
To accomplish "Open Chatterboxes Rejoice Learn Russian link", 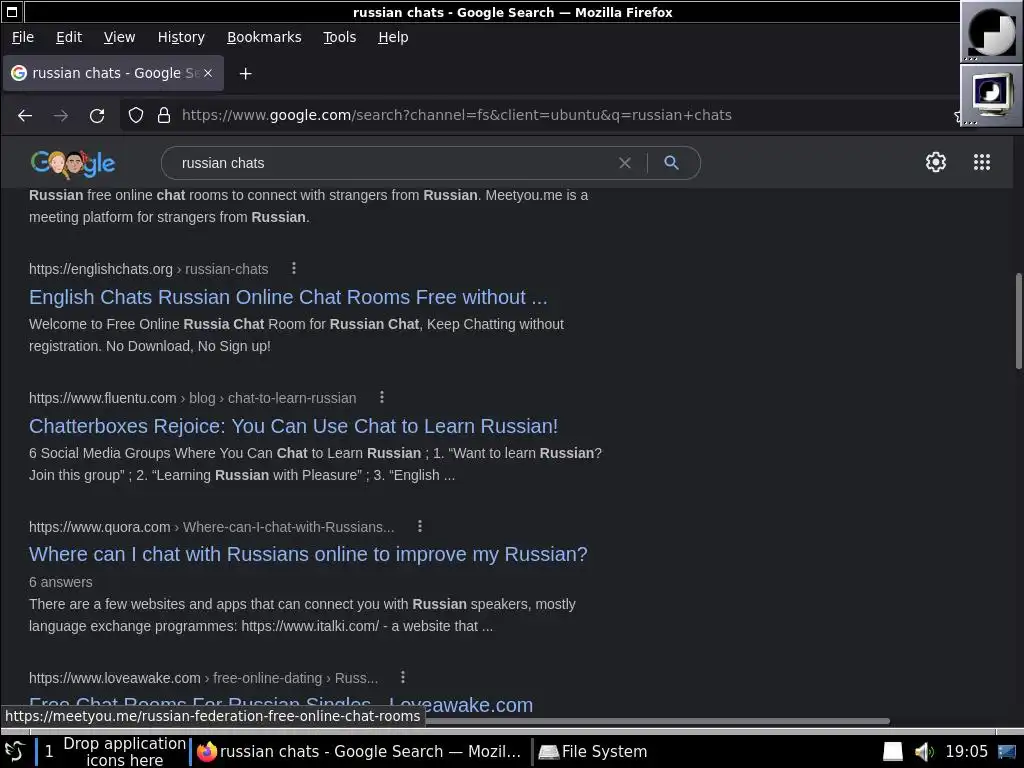I will pyautogui.click(x=293, y=426).
